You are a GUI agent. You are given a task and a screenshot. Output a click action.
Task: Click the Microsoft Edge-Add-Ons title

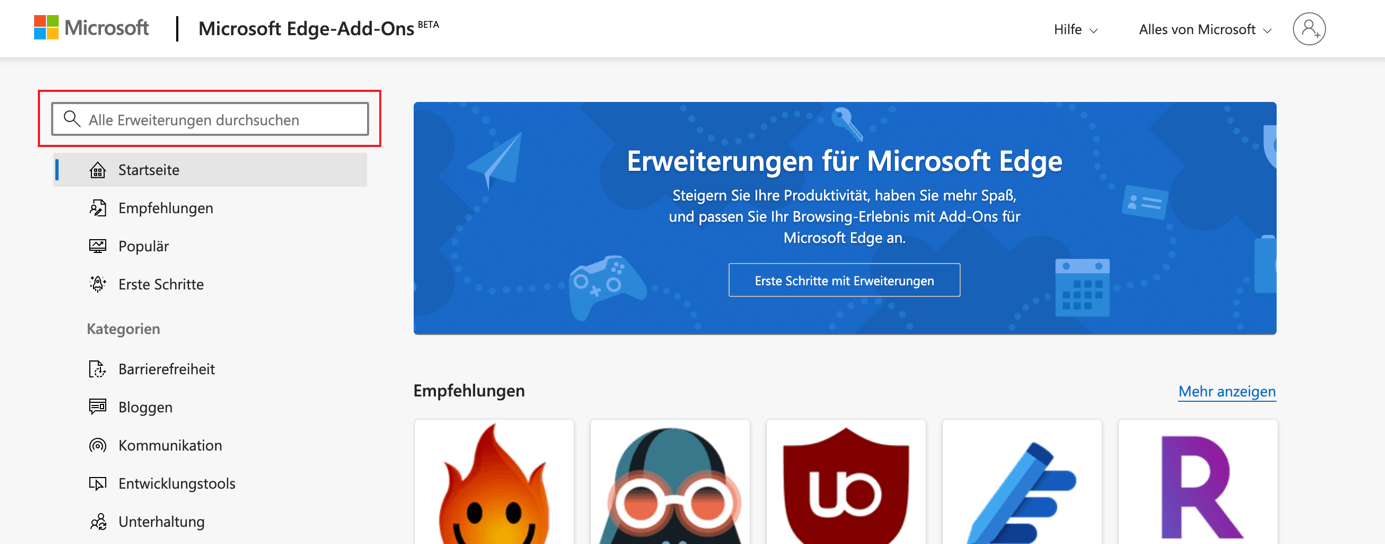coord(306,28)
